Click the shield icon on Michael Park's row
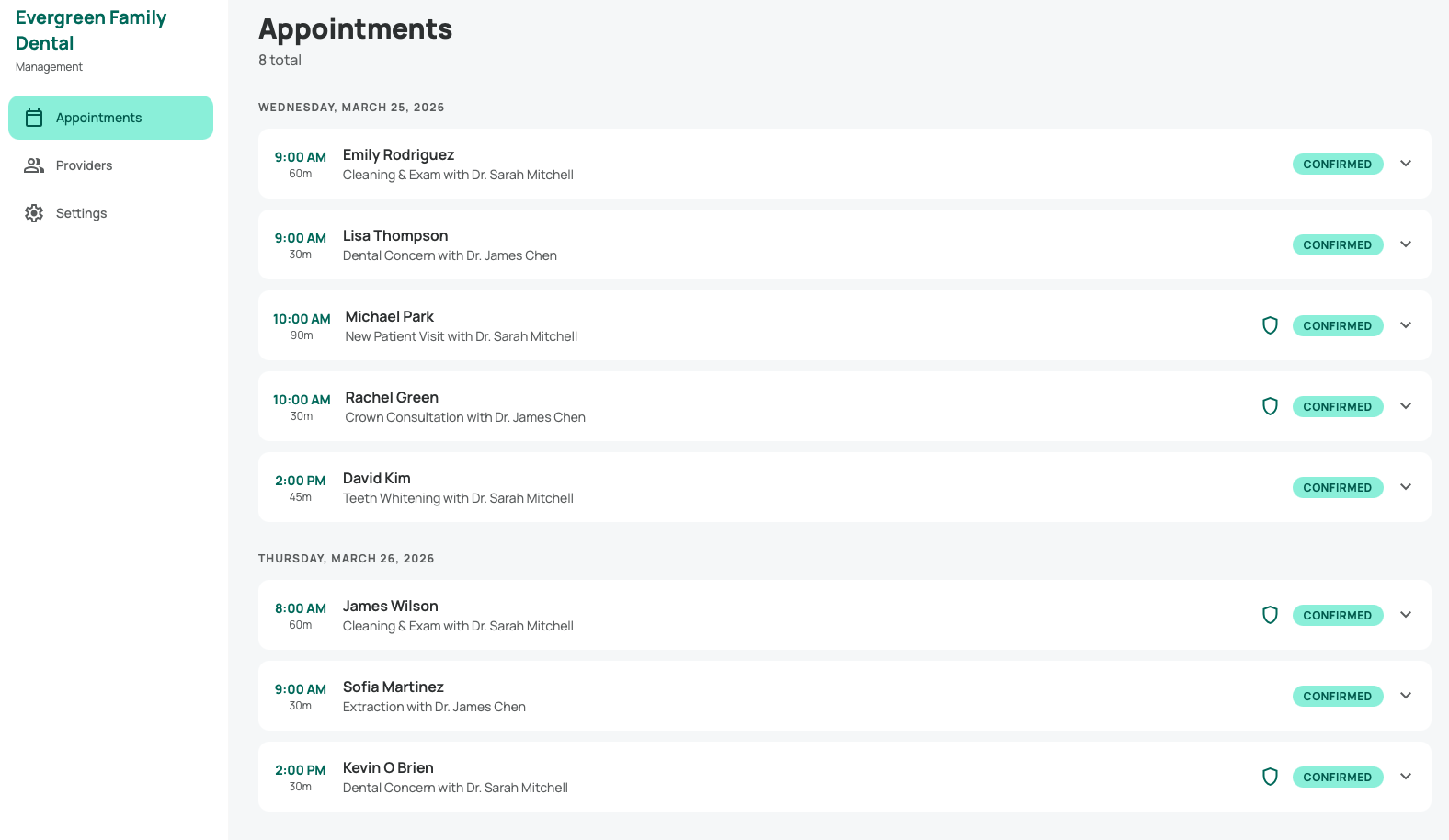This screenshot has height=840, width=1449. pos(1270,325)
